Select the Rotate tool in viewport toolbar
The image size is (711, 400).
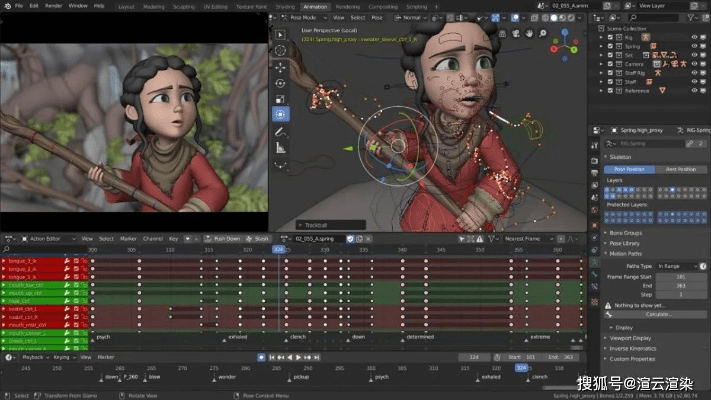280,82
